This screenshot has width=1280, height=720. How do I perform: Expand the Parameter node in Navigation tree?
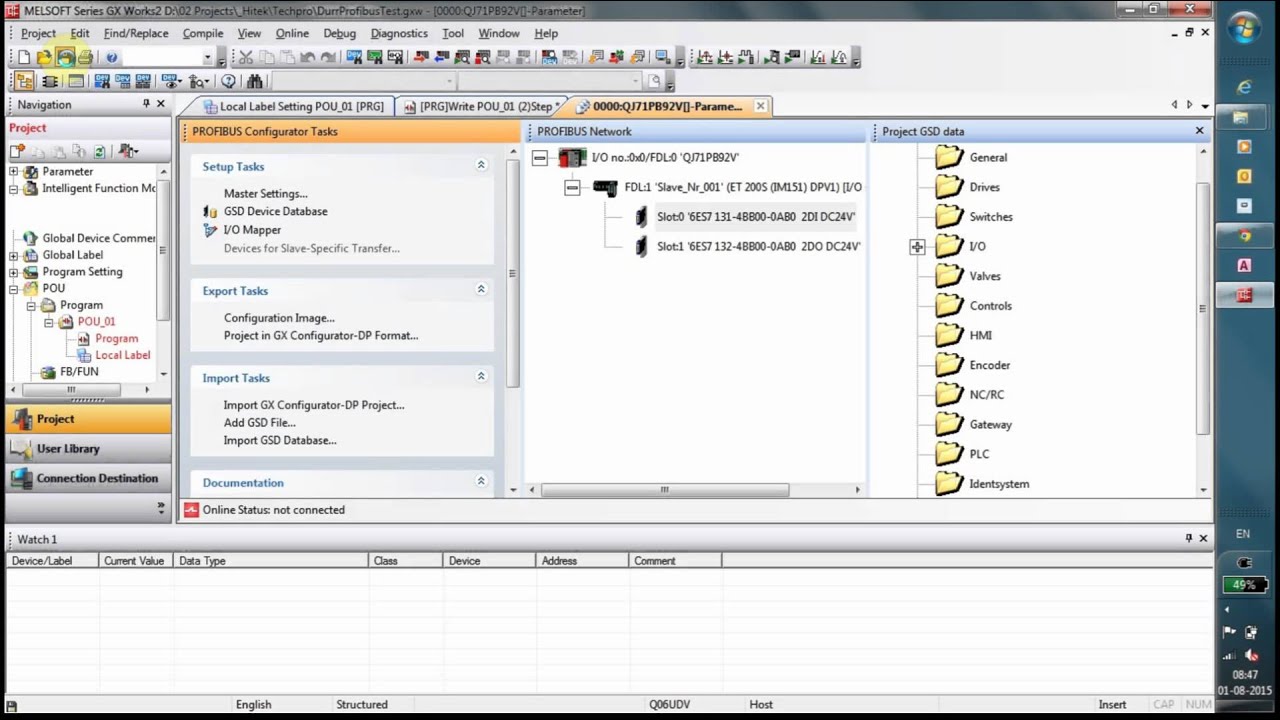(14, 172)
